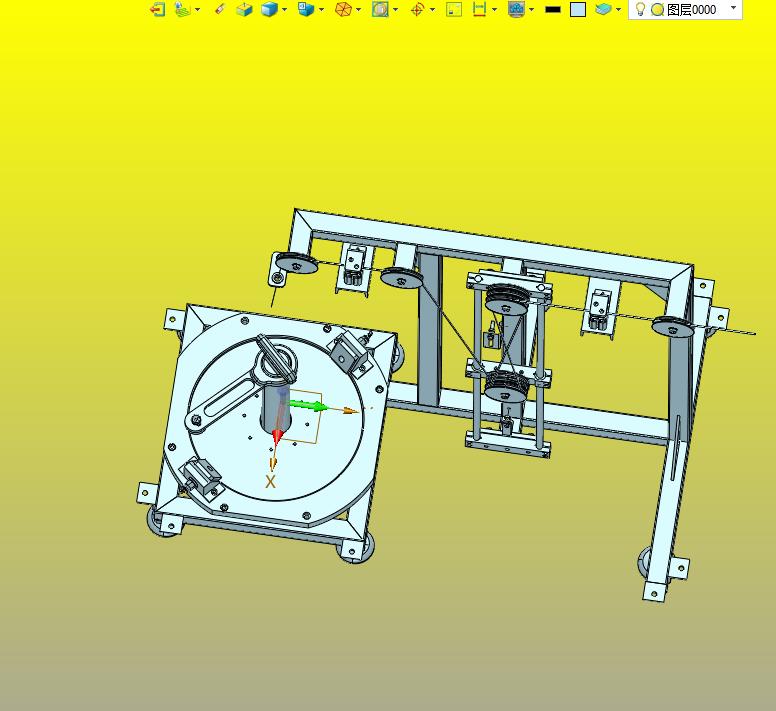Click the red arrow on the move handle
Screen dimensions: 776x711
[279, 436]
